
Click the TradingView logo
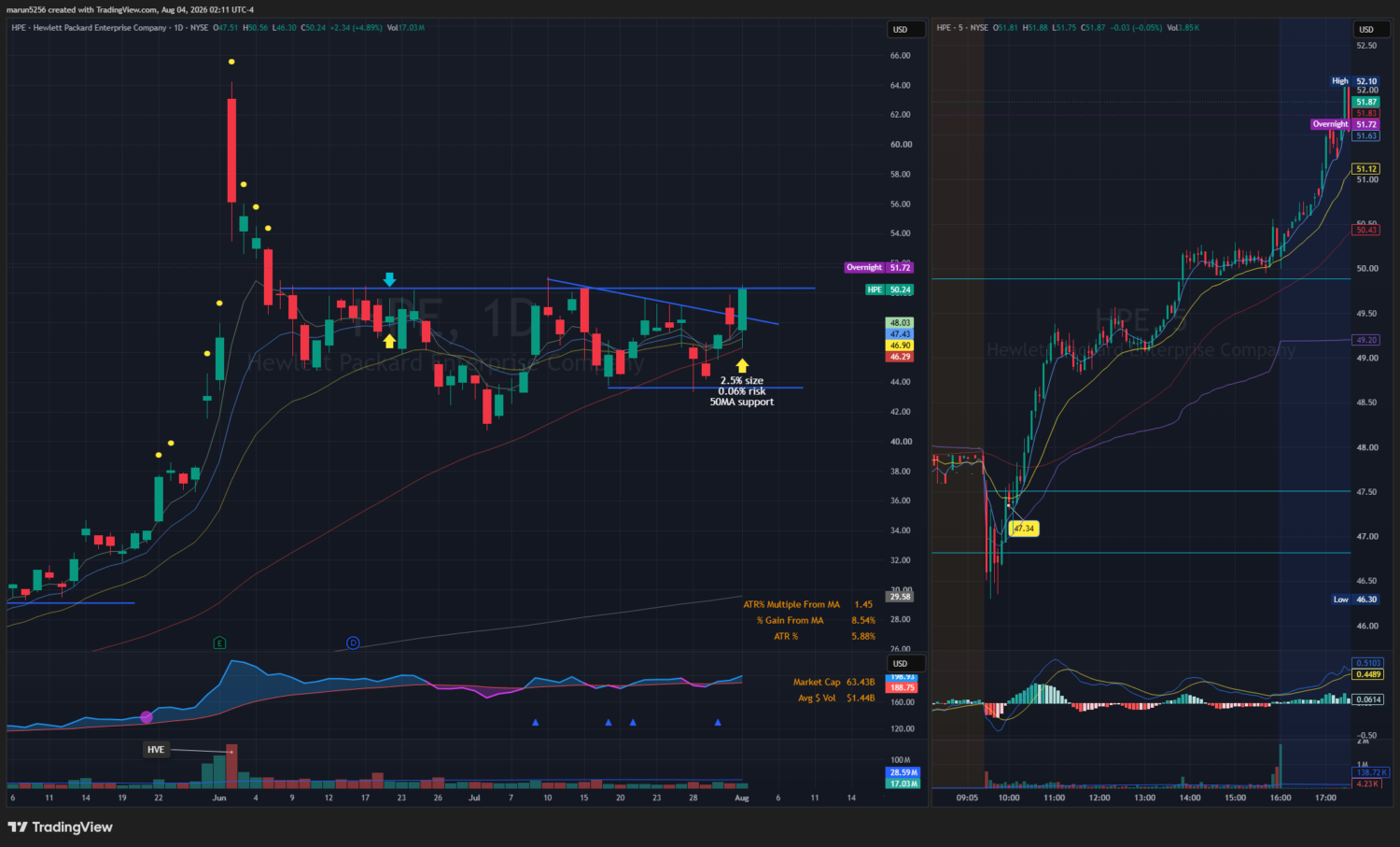coord(60,827)
